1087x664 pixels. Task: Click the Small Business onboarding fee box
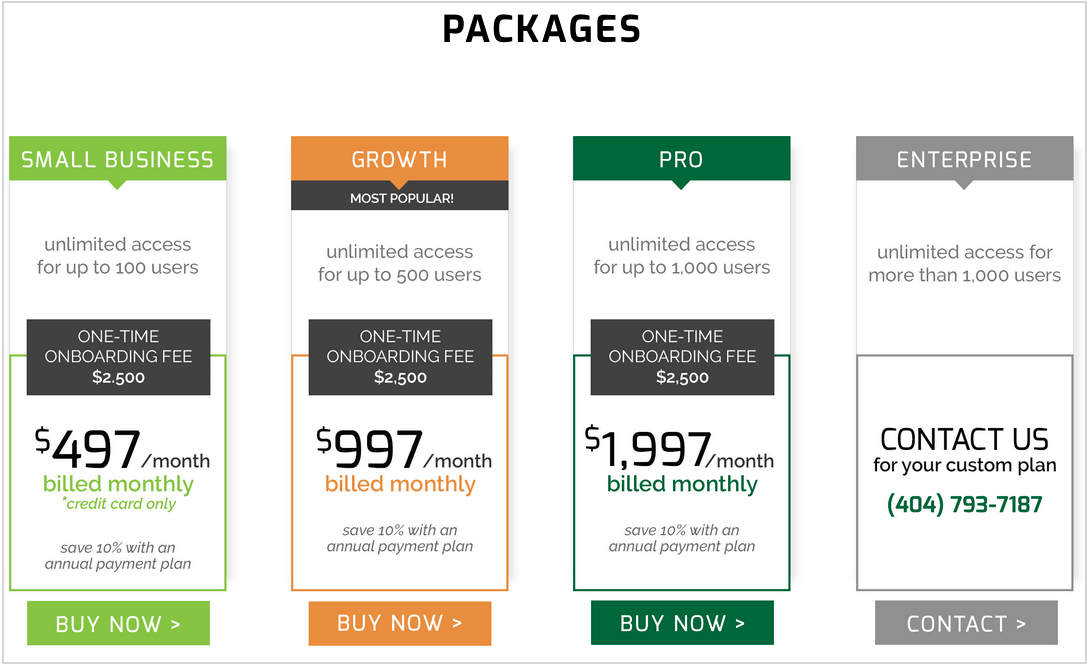pyautogui.click(x=118, y=357)
